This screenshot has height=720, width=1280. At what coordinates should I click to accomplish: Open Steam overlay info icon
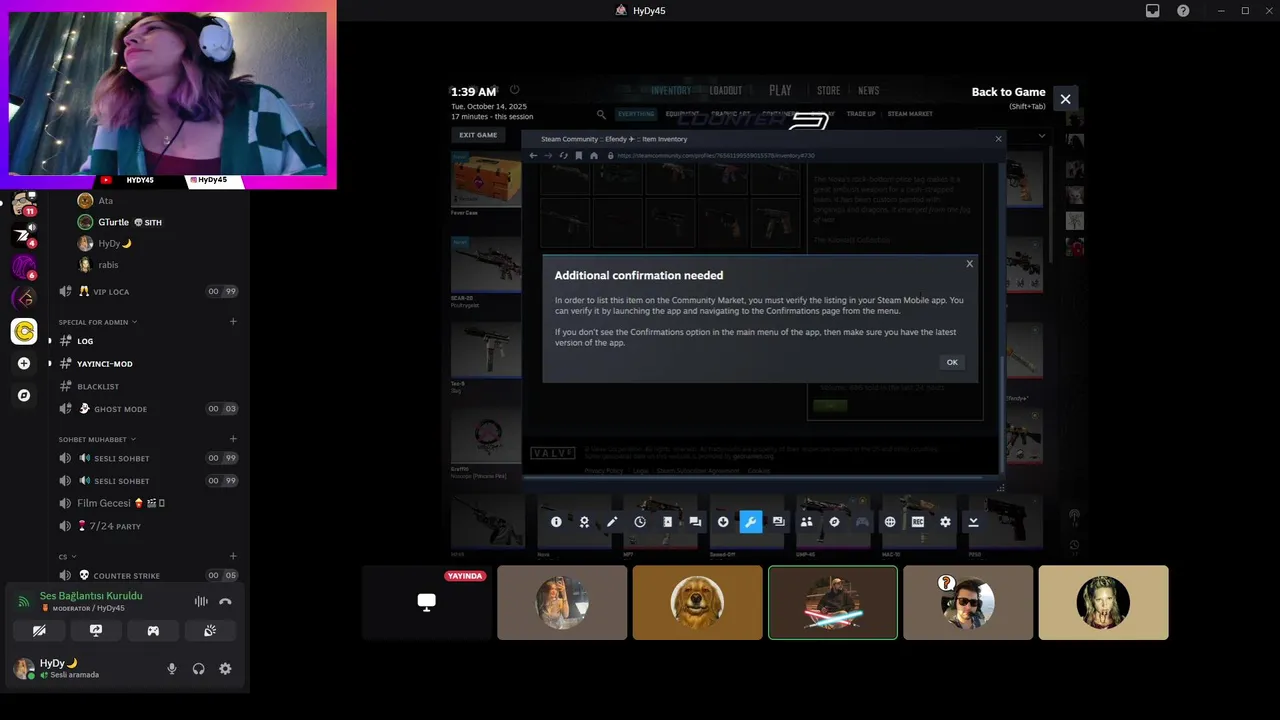pos(556,522)
